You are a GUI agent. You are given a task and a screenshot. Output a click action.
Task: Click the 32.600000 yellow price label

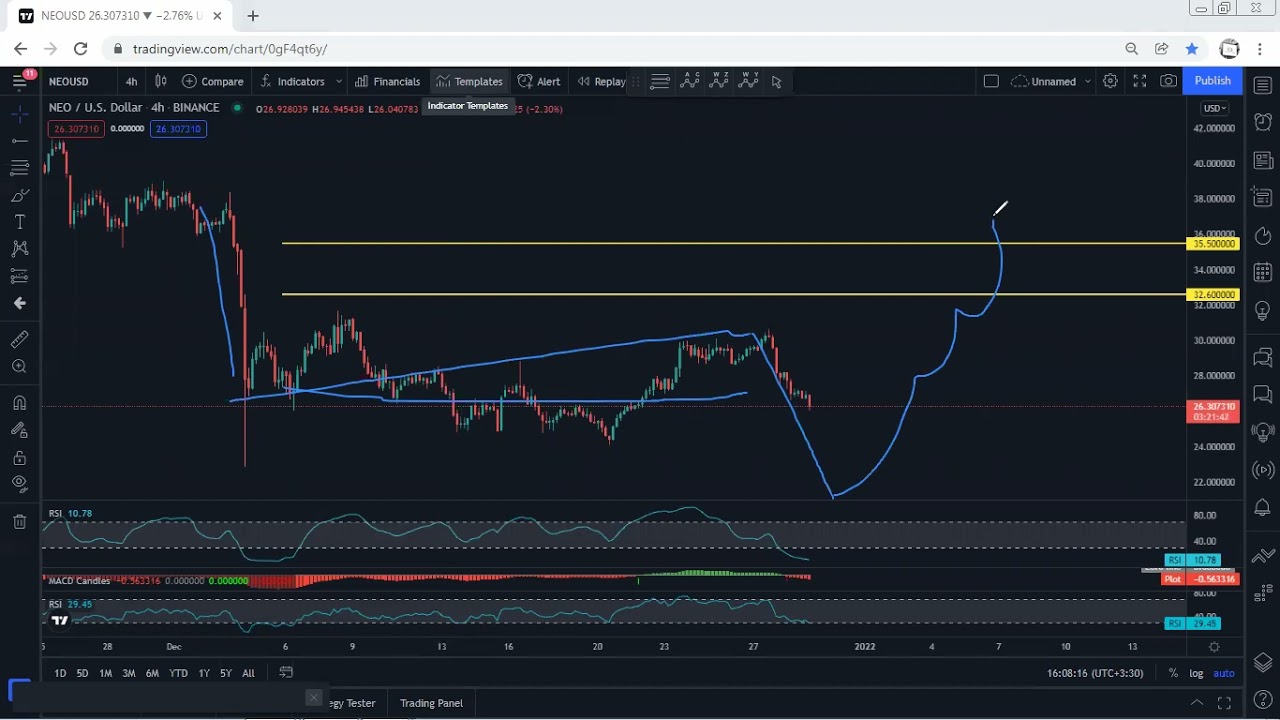click(1213, 295)
